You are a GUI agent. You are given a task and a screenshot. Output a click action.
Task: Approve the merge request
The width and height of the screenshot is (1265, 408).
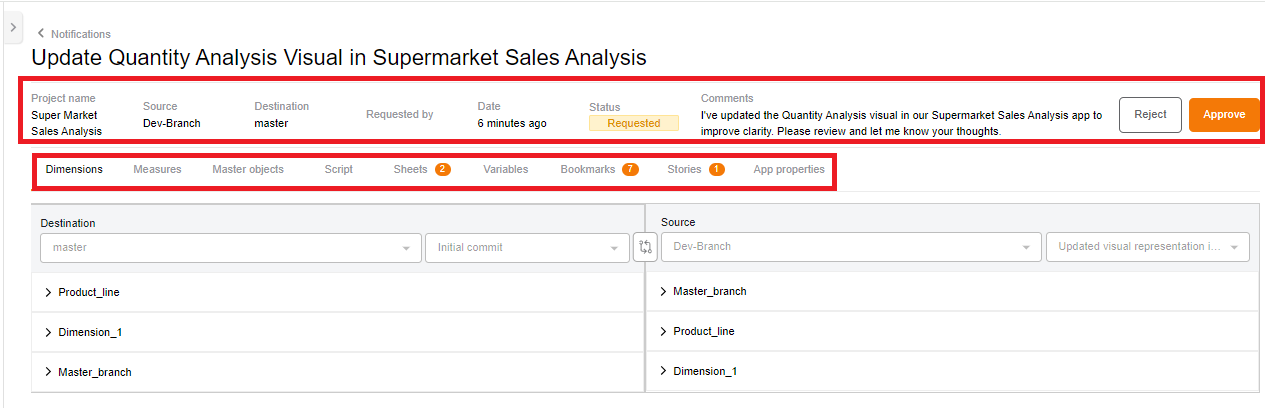(1224, 114)
